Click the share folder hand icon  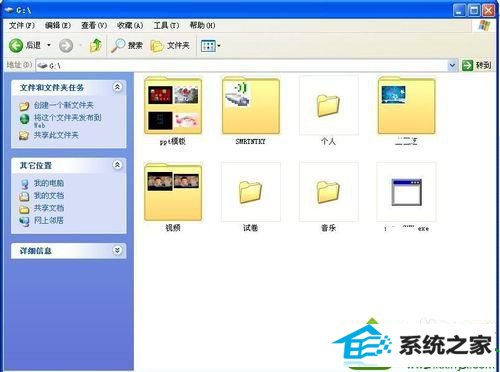click(x=24, y=136)
